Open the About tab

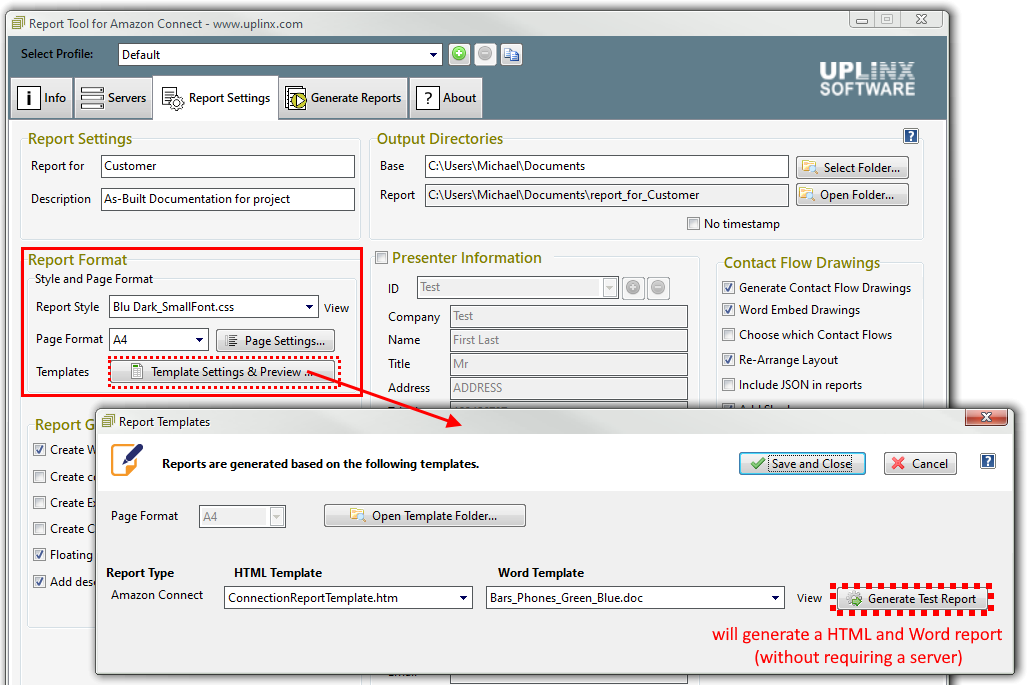[446, 98]
